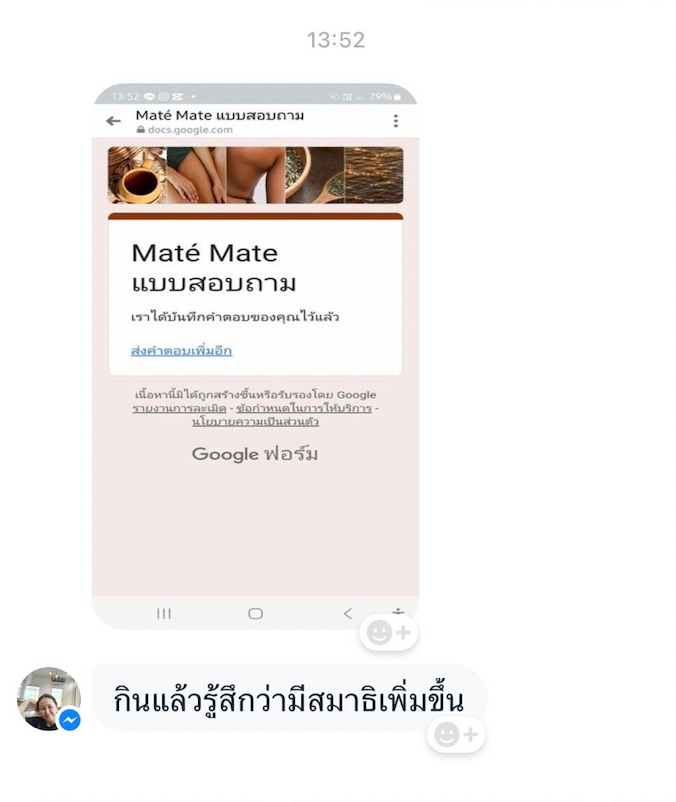This screenshot has height=802, width=676.
Task: Add emoji reaction to the screenshot message
Action: (x=389, y=633)
